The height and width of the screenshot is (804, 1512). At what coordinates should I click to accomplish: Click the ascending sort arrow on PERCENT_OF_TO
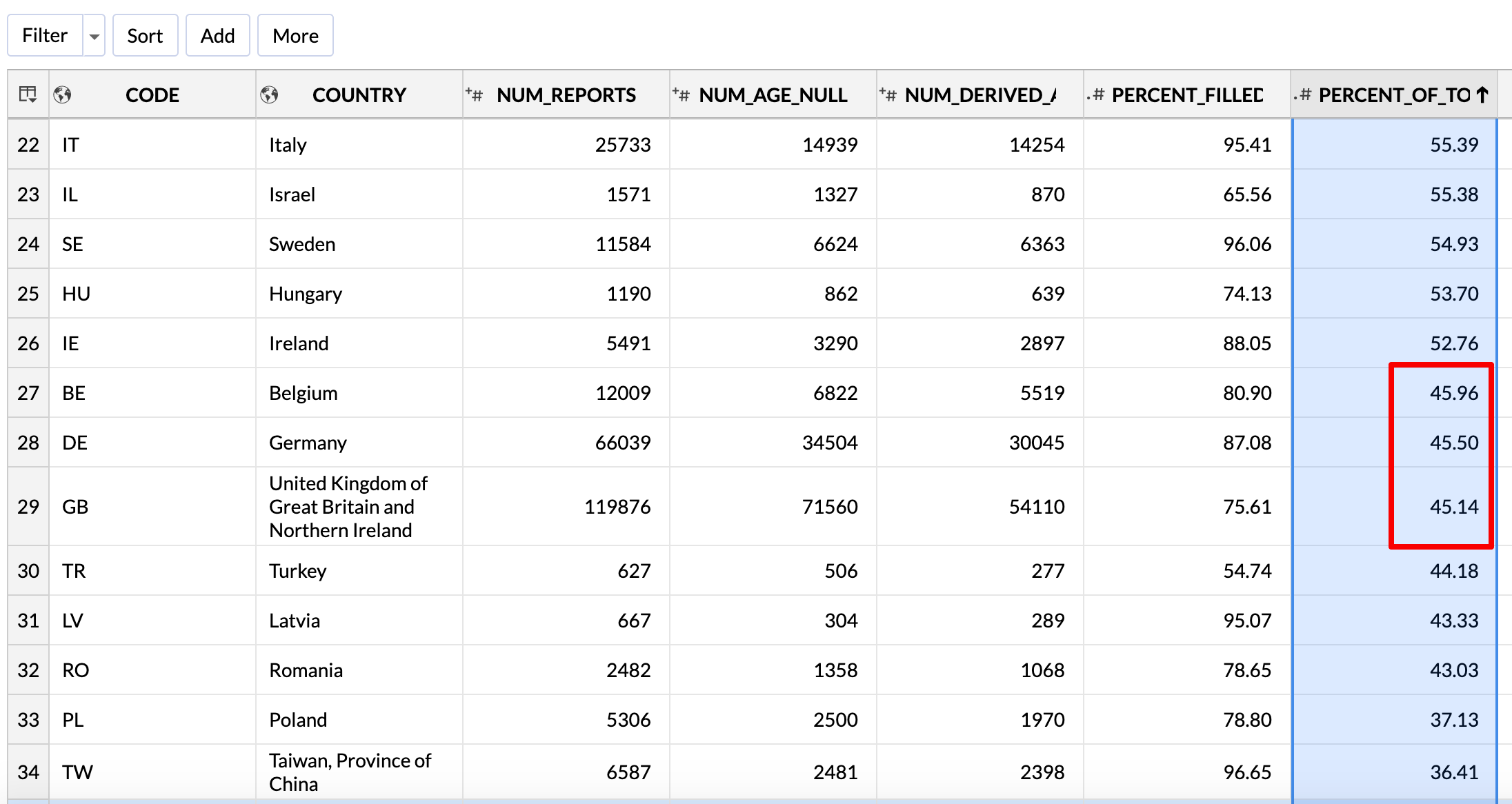(x=1482, y=94)
